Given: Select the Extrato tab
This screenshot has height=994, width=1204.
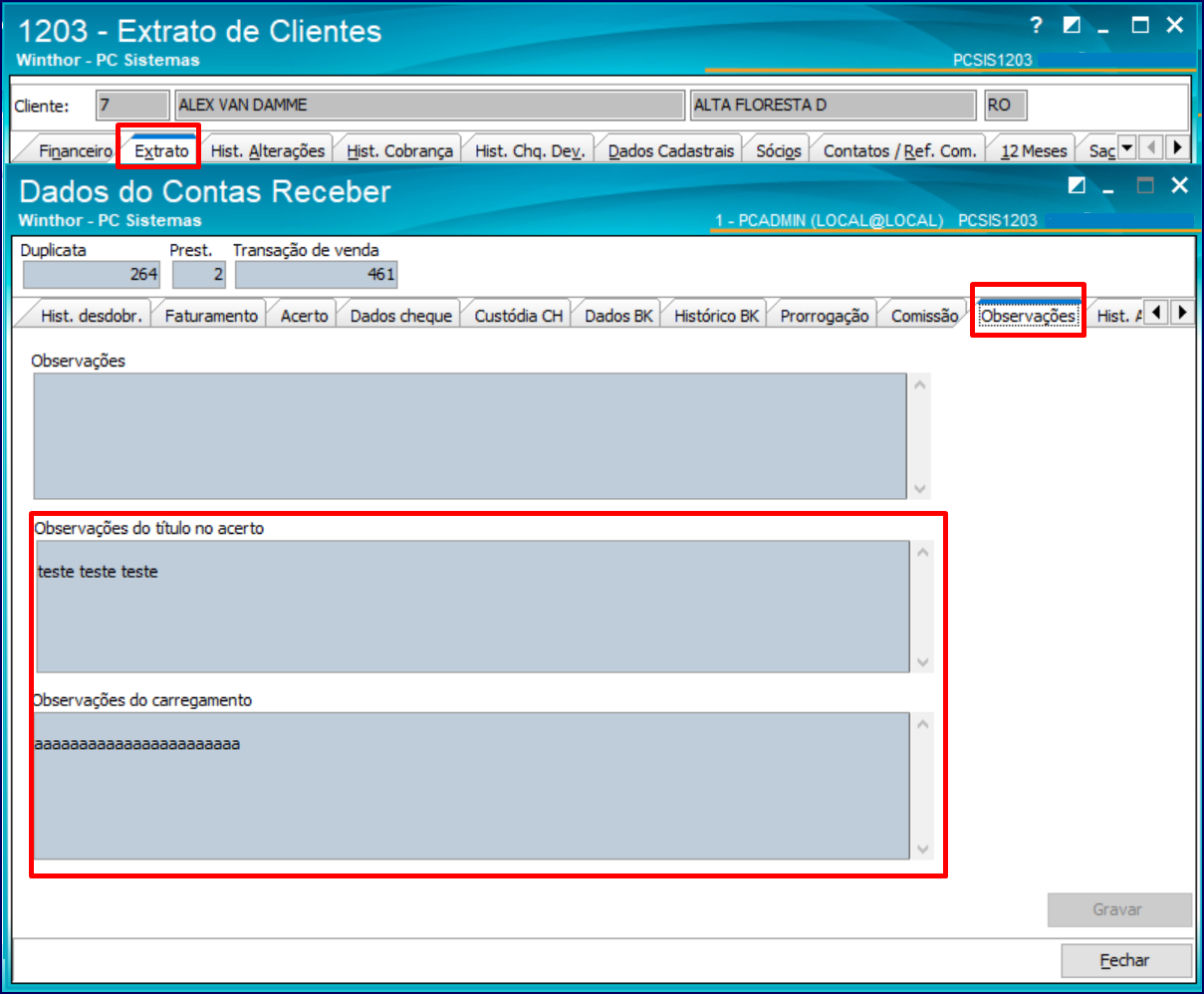Looking at the screenshot, I should [x=161, y=150].
